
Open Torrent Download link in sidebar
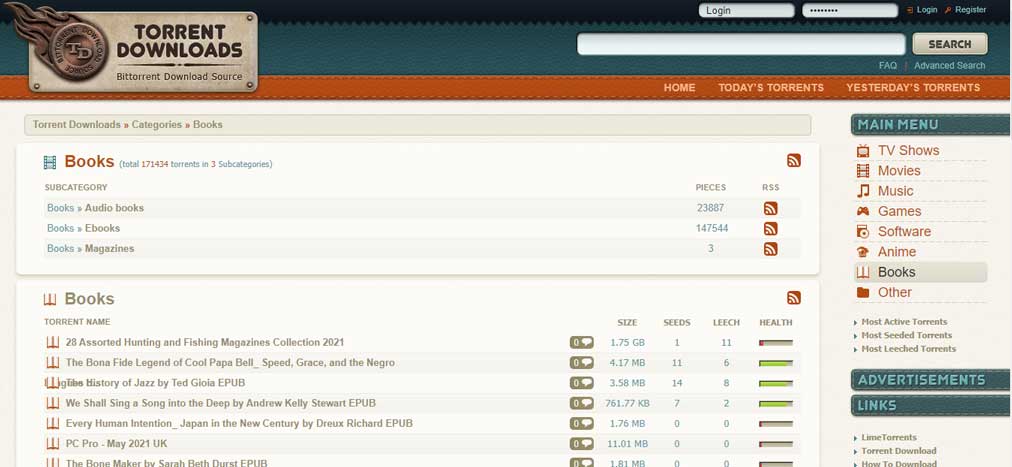[898, 451]
